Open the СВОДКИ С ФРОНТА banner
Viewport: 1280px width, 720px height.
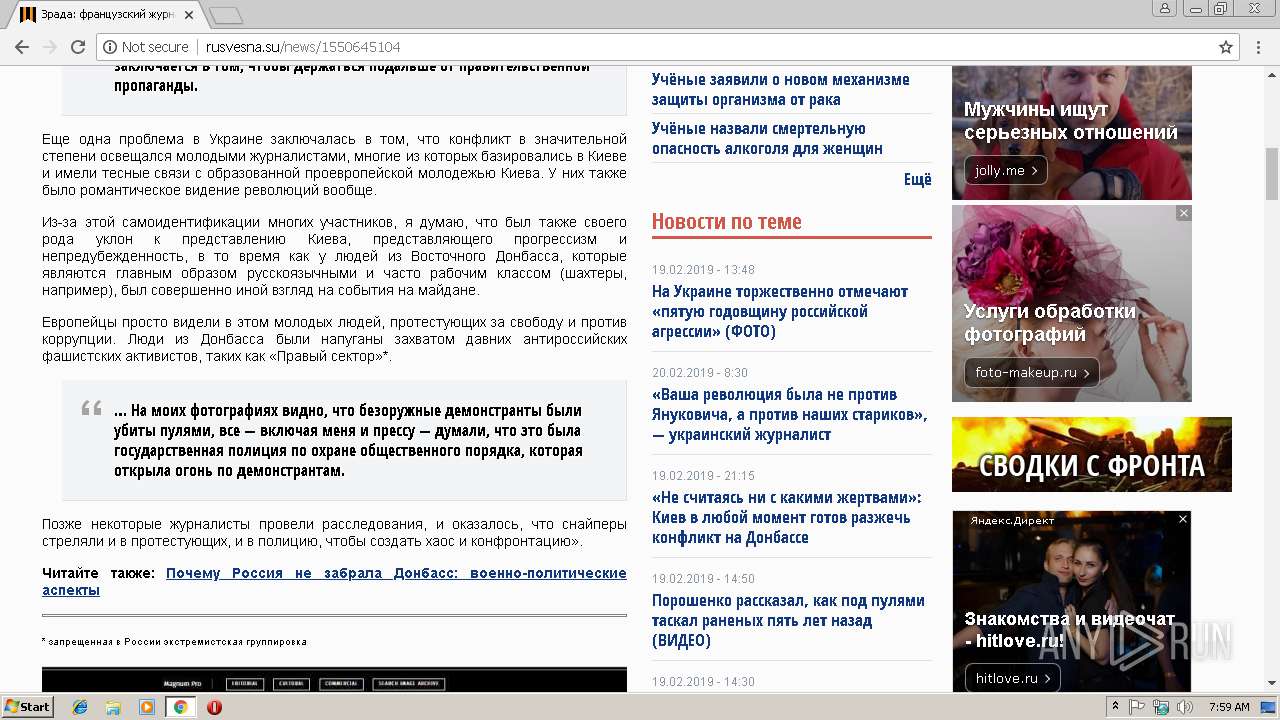(1091, 454)
